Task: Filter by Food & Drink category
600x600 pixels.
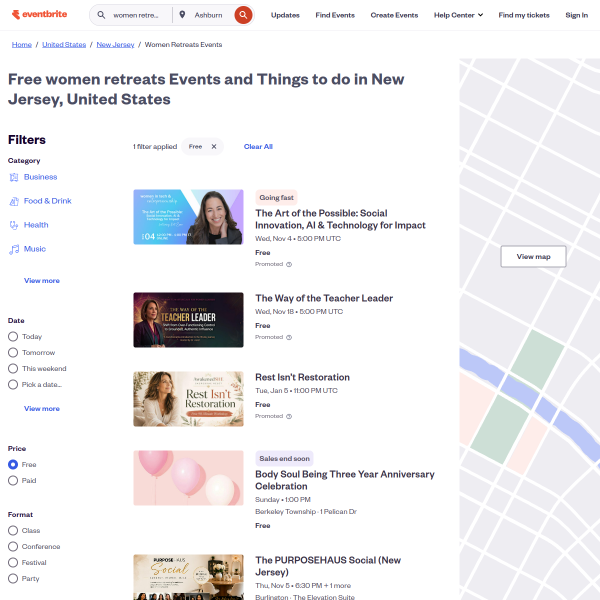Action: [x=47, y=201]
